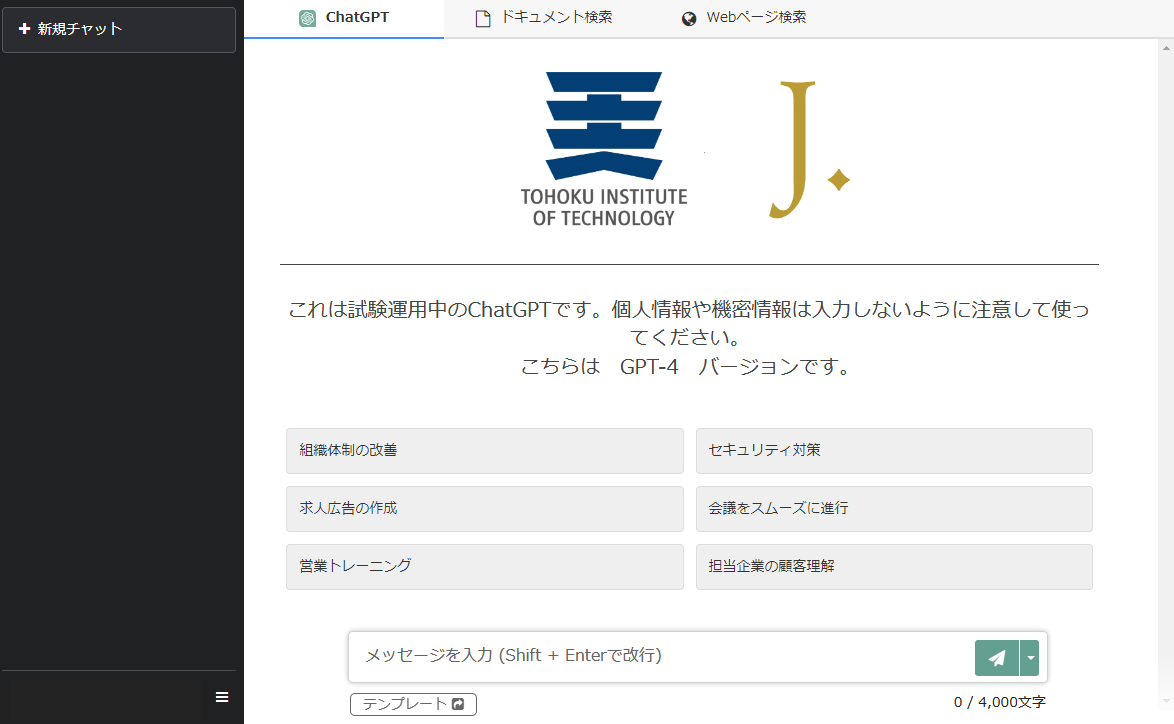Click the document icon in ドキュメント検索 tab

tap(483, 19)
